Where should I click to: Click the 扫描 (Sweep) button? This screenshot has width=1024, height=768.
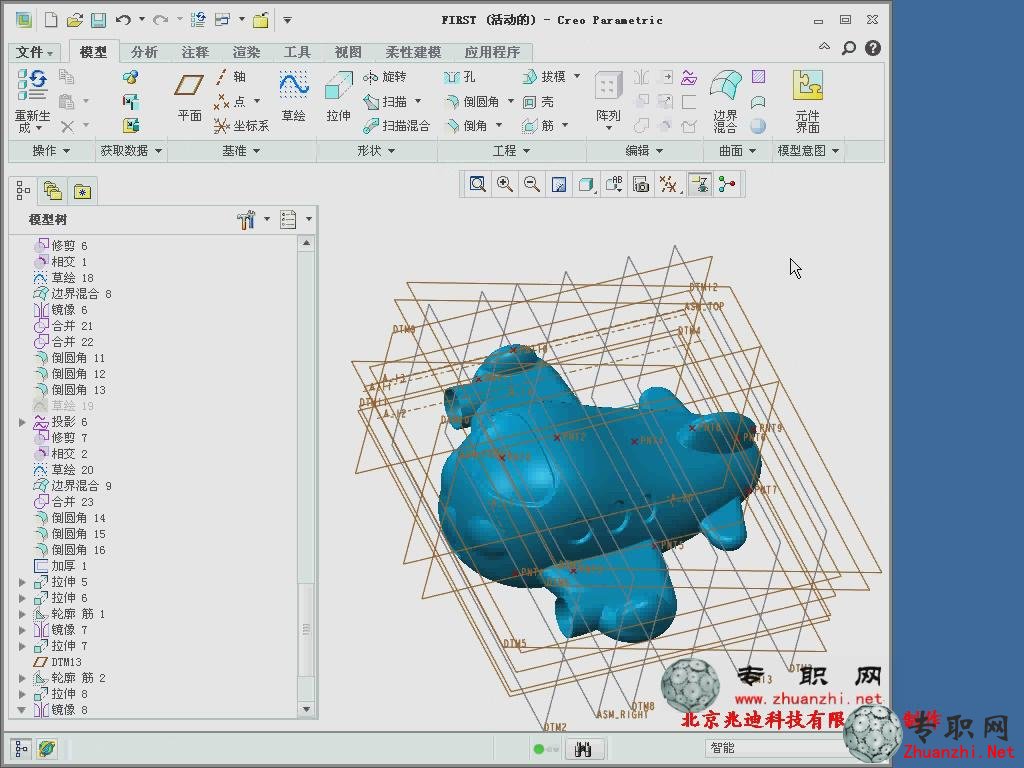[x=386, y=102]
